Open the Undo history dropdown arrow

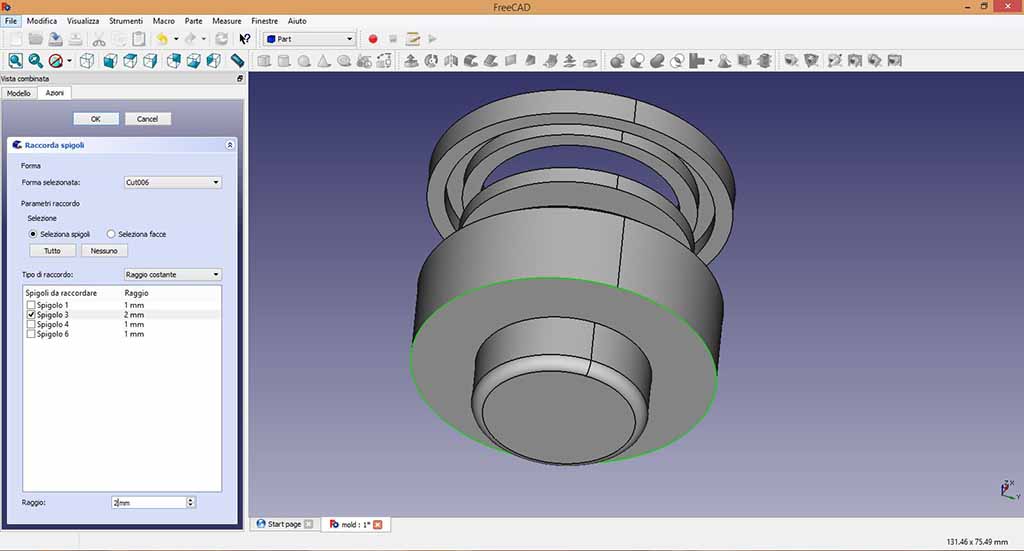pos(176,39)
